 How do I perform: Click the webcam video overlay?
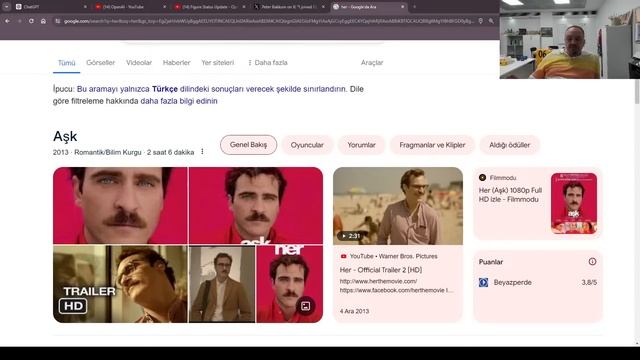[570, 39]
